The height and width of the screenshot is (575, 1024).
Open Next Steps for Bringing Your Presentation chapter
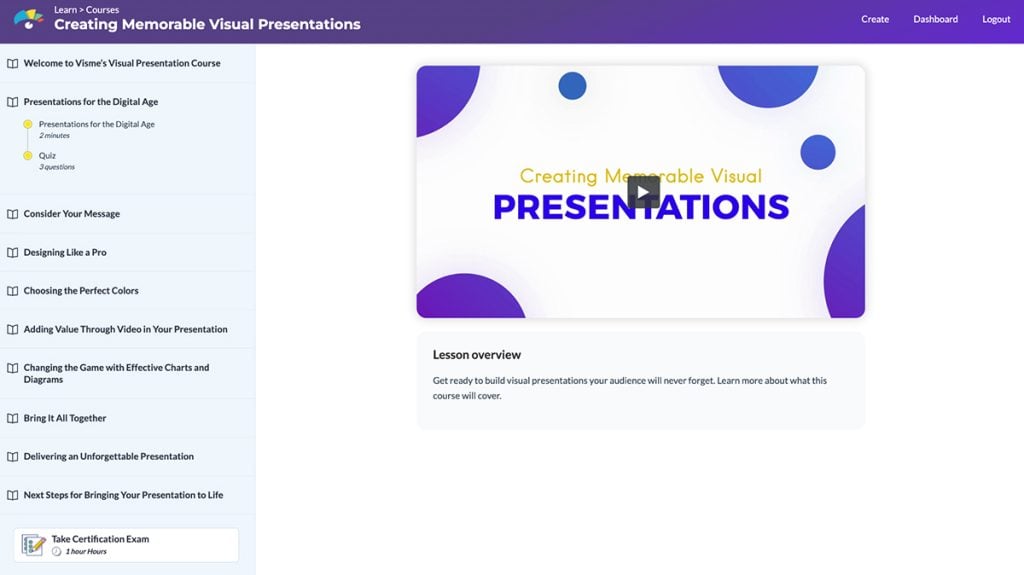[x=123, y=496]
